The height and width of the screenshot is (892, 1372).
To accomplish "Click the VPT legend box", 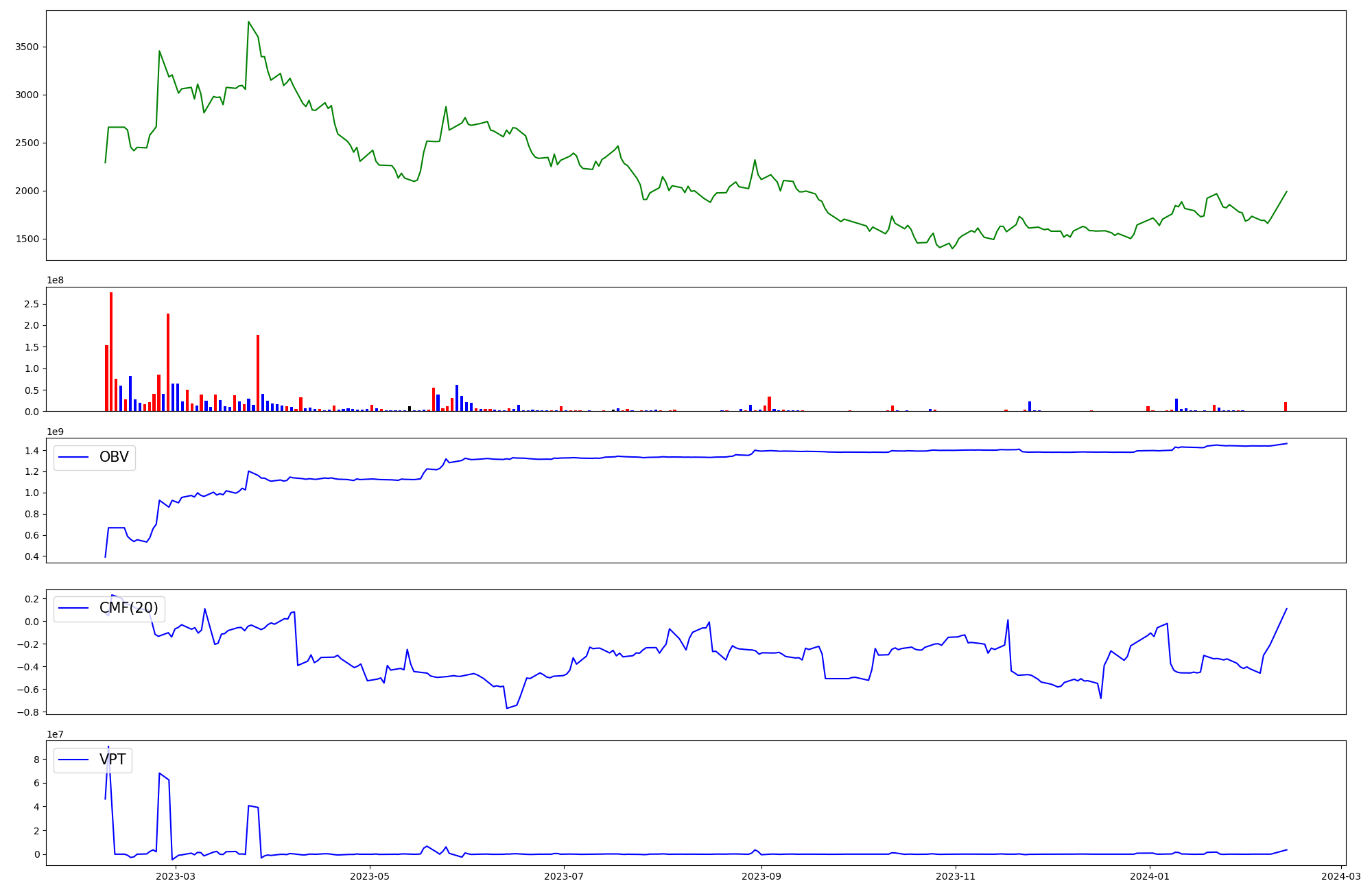I will pyautogui.click(x=93, y=760).
